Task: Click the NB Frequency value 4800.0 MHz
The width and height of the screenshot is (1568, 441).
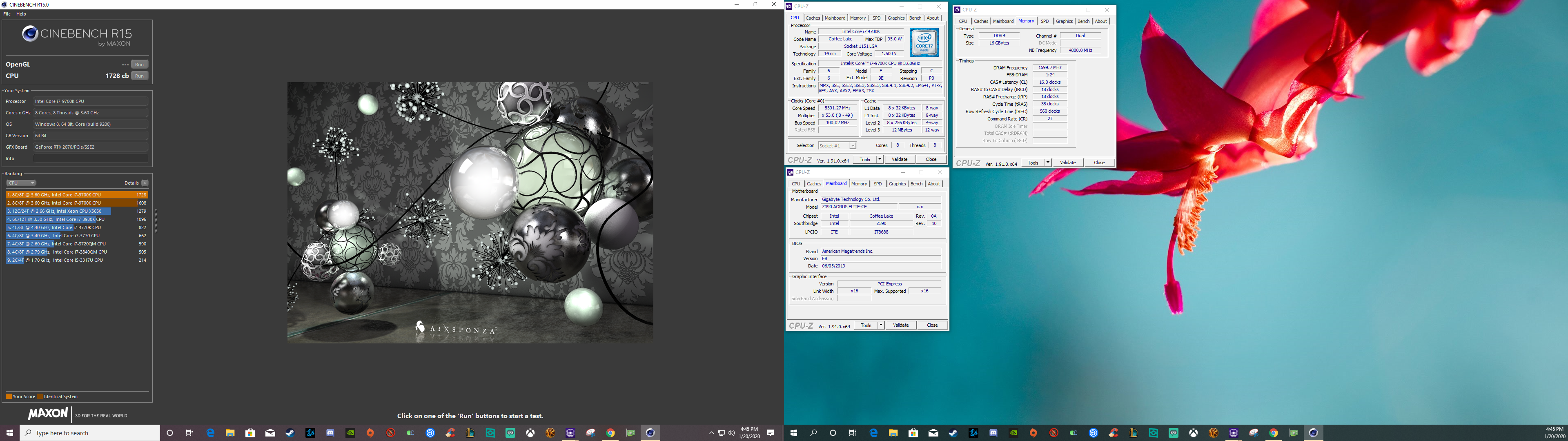Action: [x=1080, y=51]
